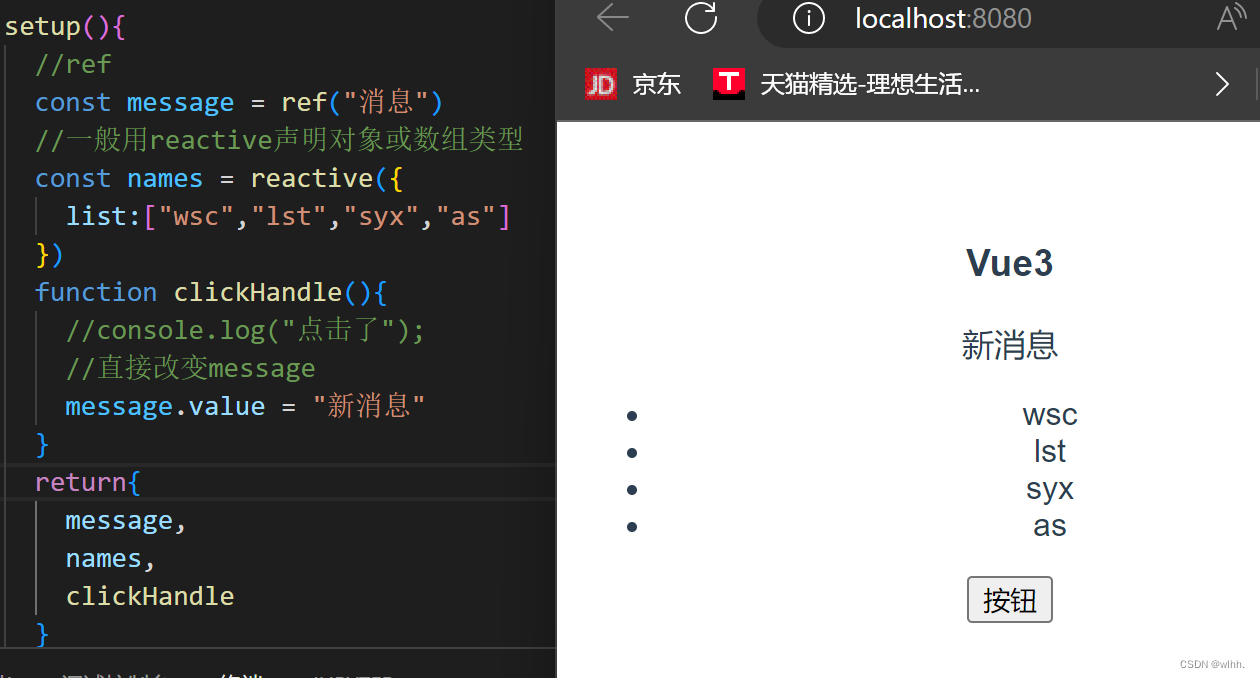Click the Vue3 heading on the page
This screenshot has height=678, width=1260.
click(1009, 262)
